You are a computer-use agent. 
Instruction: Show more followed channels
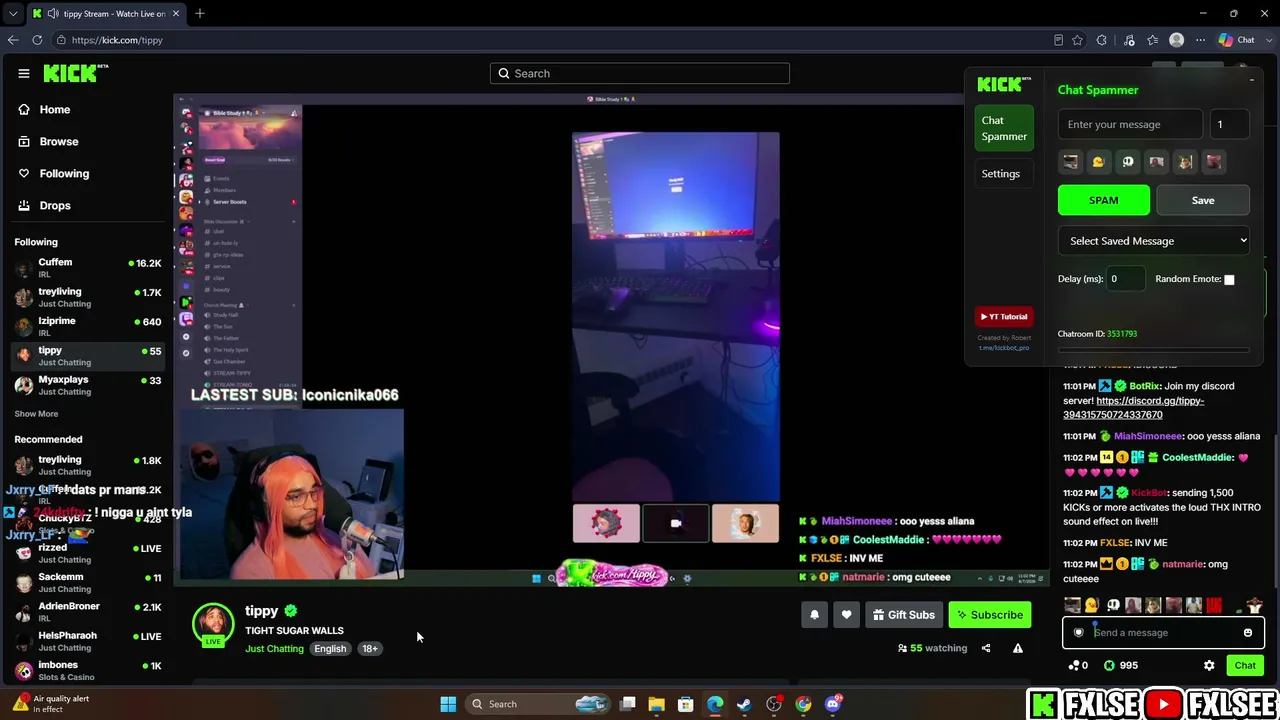(x=36, y=414)
